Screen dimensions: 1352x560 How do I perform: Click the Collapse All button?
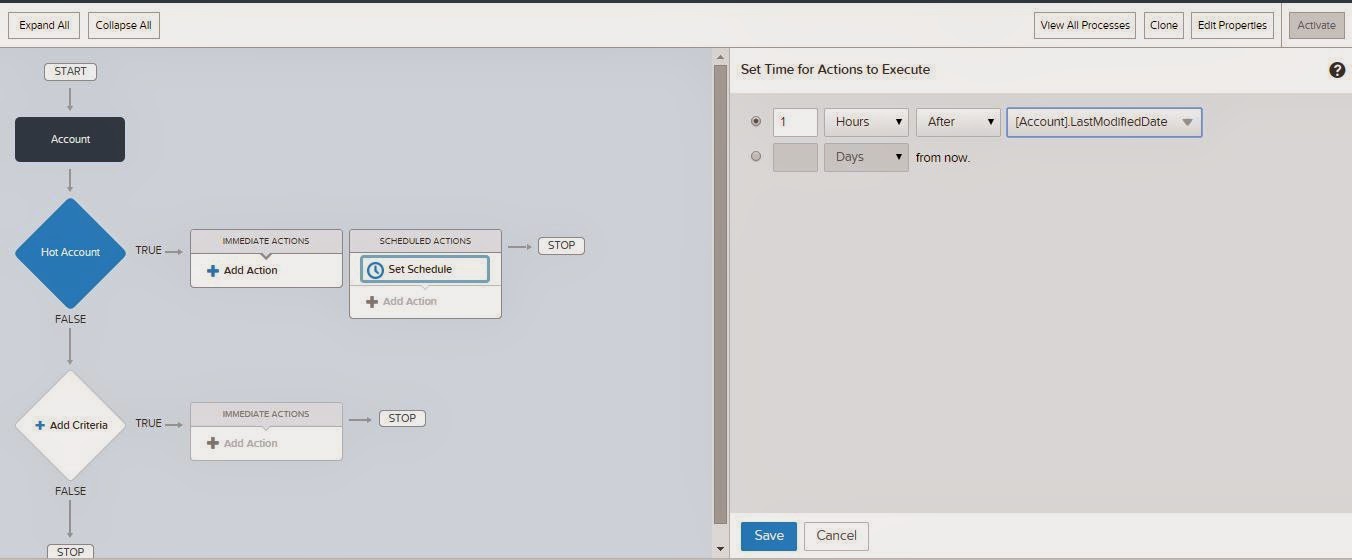tap(124, 25)
